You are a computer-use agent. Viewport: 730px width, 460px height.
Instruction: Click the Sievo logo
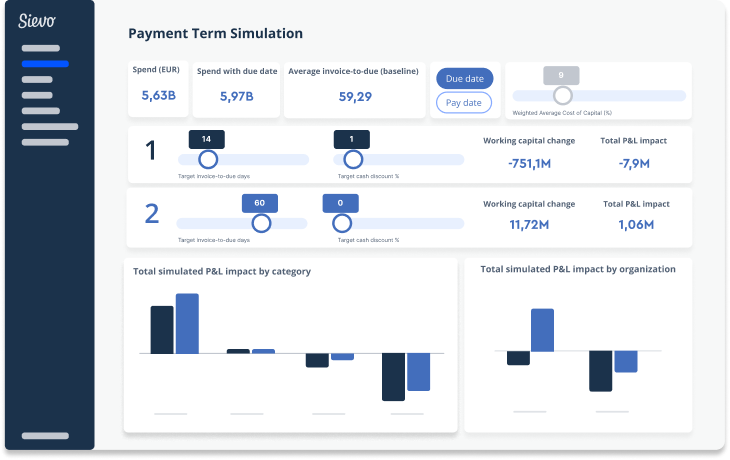point(37,21)
